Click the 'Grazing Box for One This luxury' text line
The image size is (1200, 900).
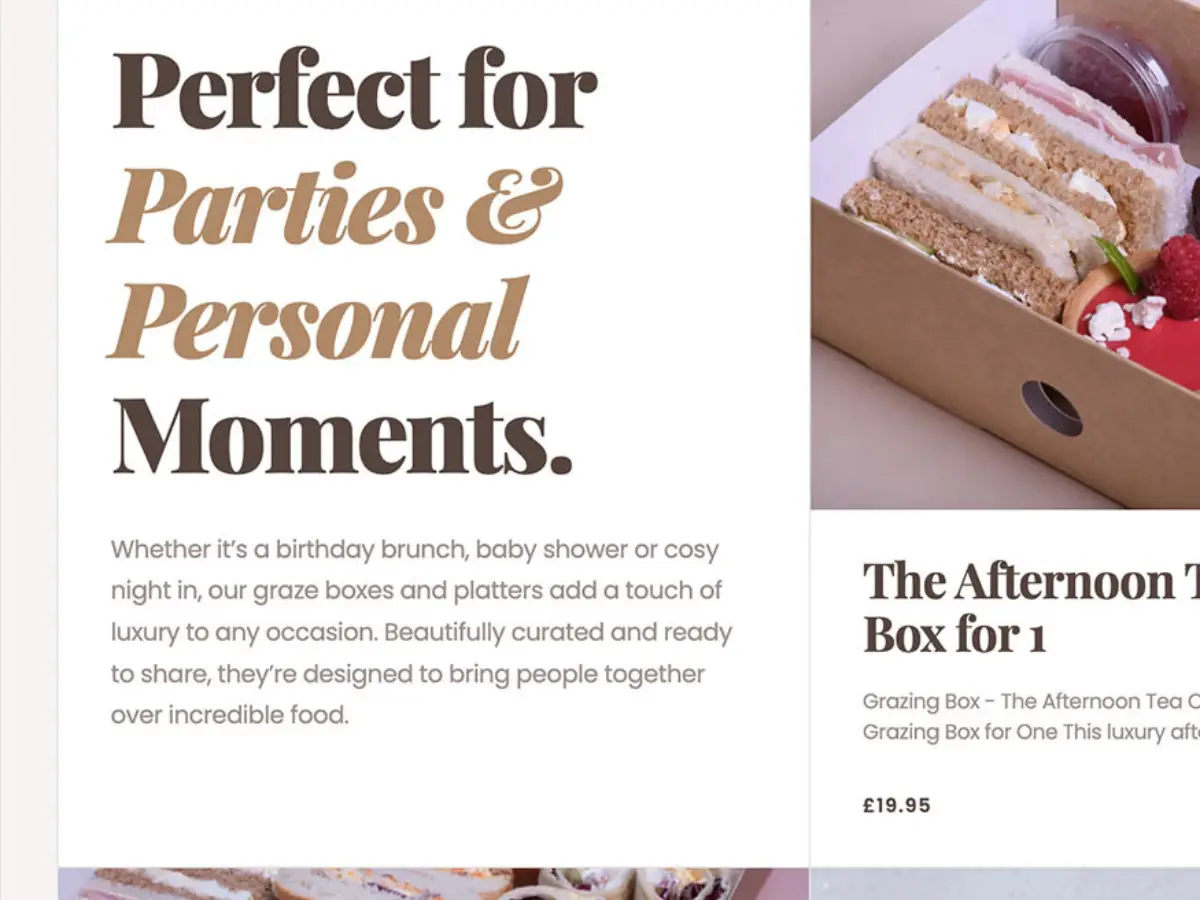click(1031, 732)
